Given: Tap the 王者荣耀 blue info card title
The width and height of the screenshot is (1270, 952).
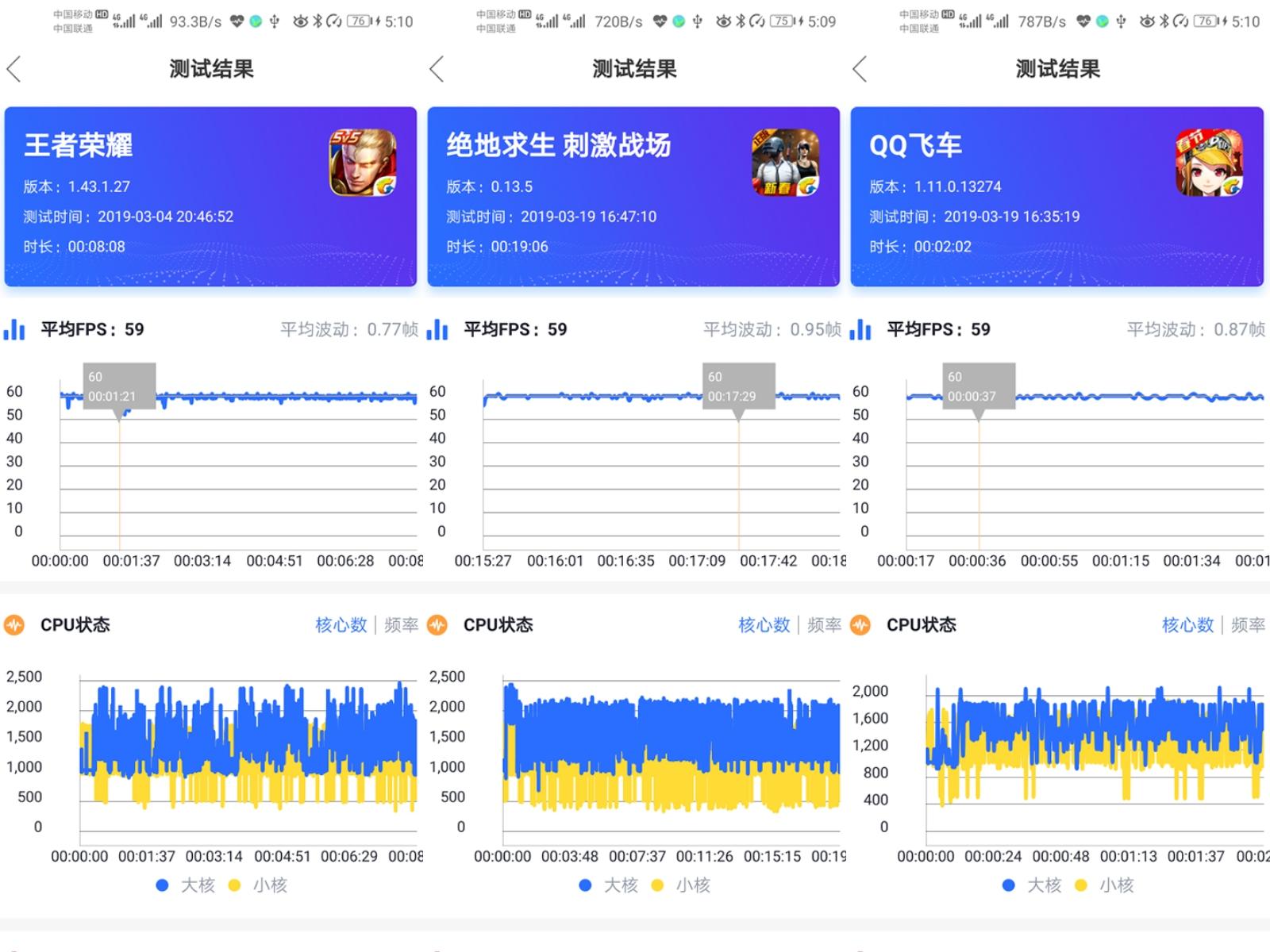Looking at the screenshot, I should [79, 145].
